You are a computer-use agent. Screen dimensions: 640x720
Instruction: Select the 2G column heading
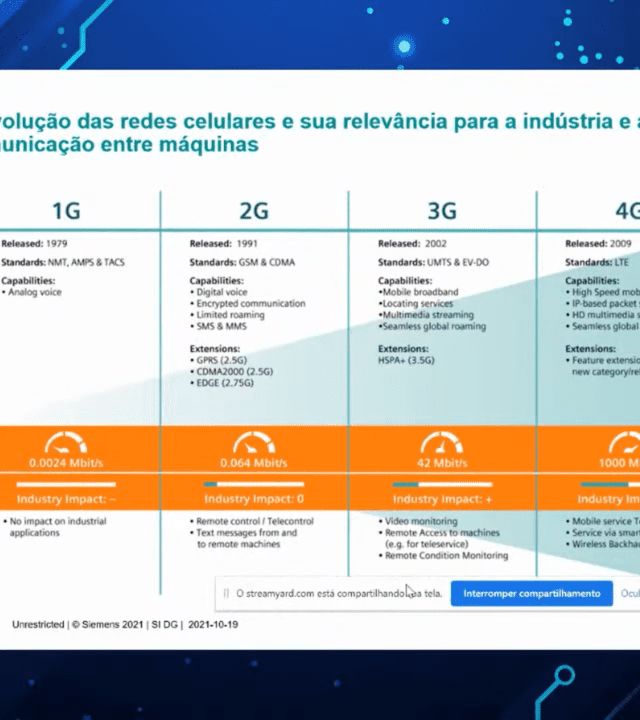coord(254,211)
